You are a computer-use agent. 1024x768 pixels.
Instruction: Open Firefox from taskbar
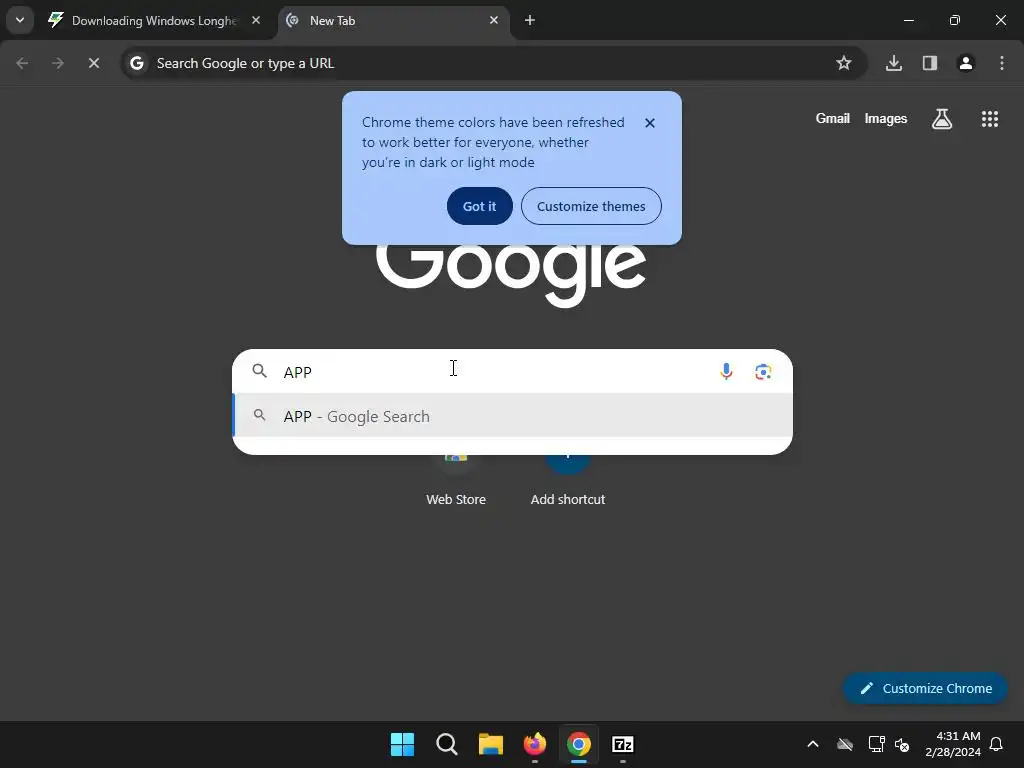click(x=535, y=744)
